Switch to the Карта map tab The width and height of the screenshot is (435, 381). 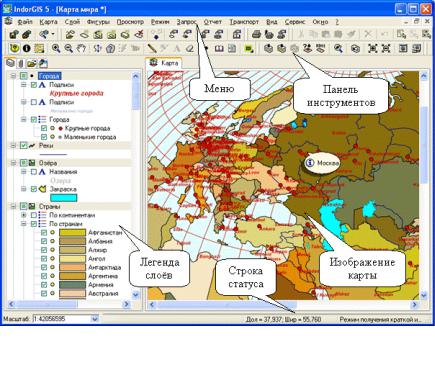pyautogui.click(x=164, y=63)
